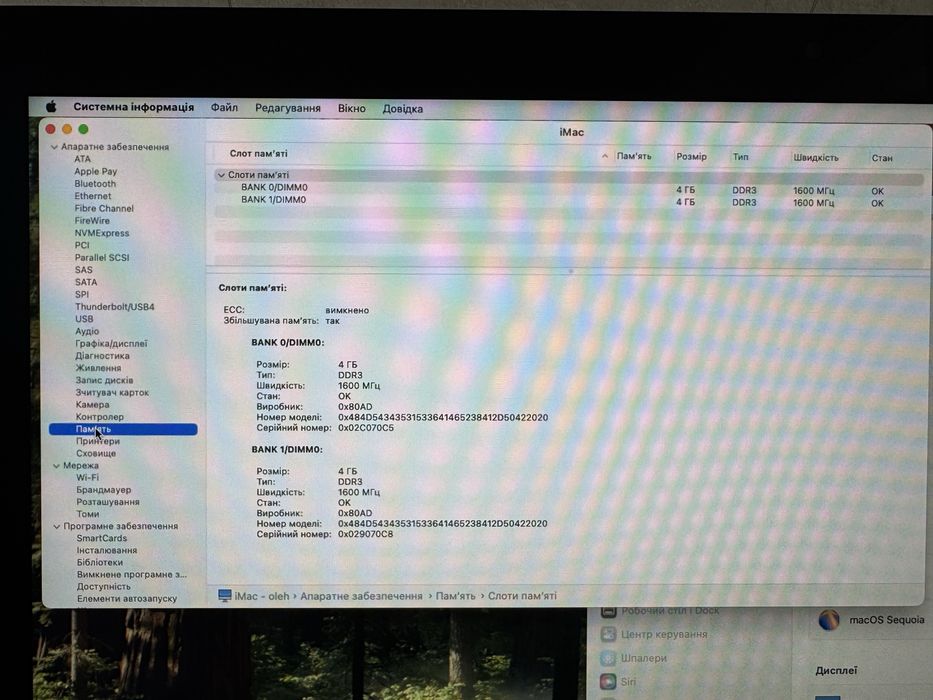Open Шпалери in background Settings window
This screenshot has height=700, width=933.
[644, 658]
